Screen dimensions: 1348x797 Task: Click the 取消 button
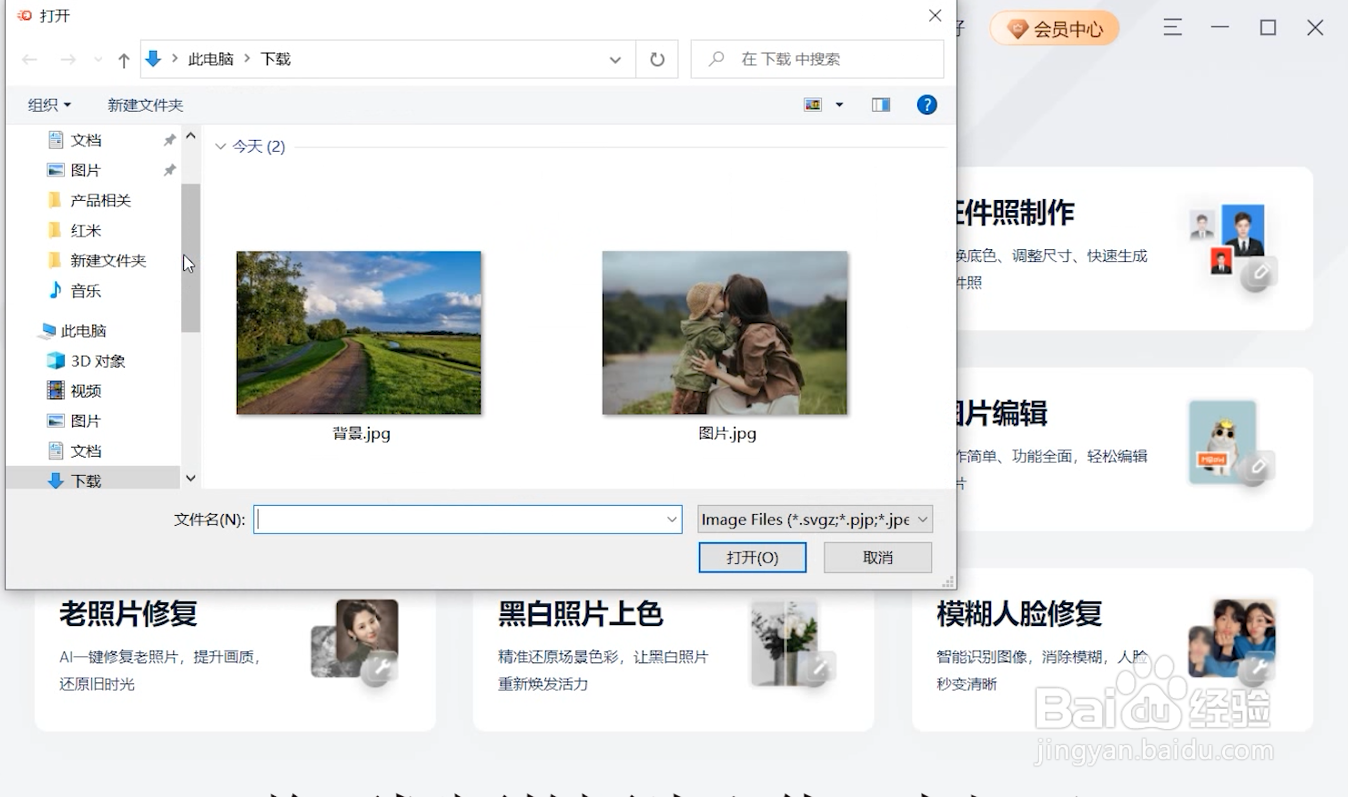point(877,557)
